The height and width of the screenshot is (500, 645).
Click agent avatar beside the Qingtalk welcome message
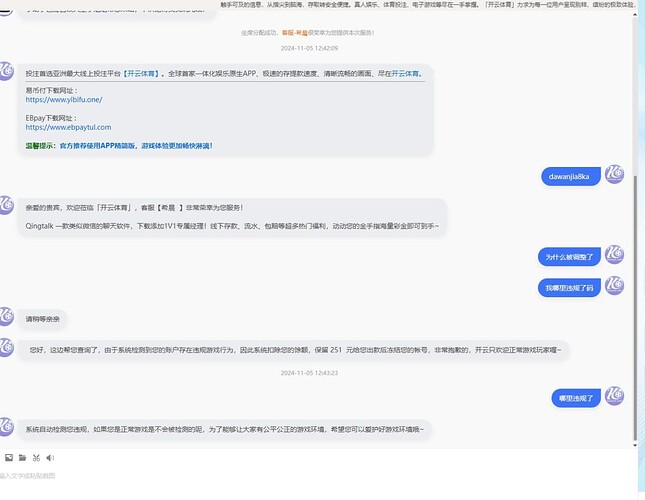6,205
